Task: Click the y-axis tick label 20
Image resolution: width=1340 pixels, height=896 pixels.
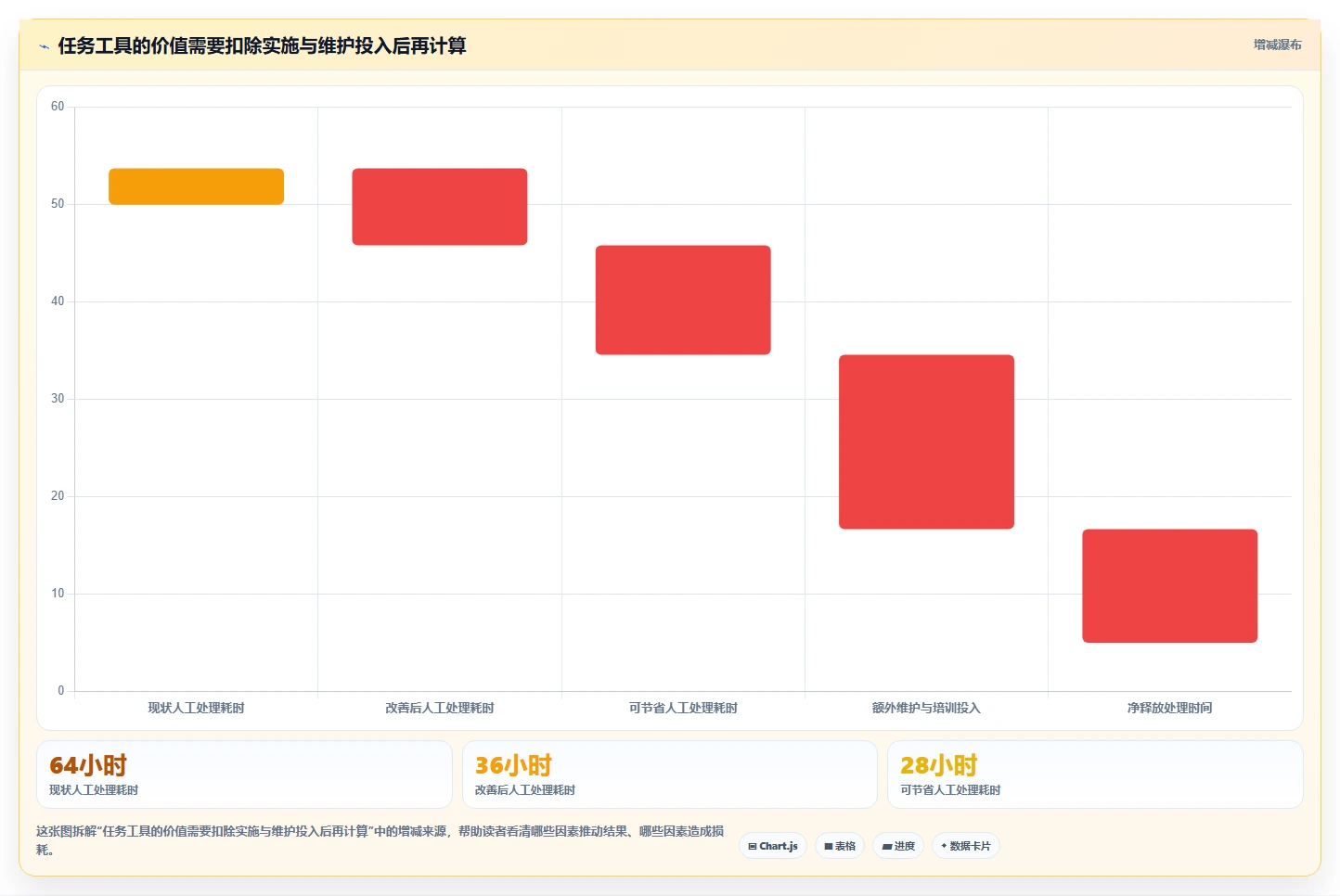Action: 58,496
